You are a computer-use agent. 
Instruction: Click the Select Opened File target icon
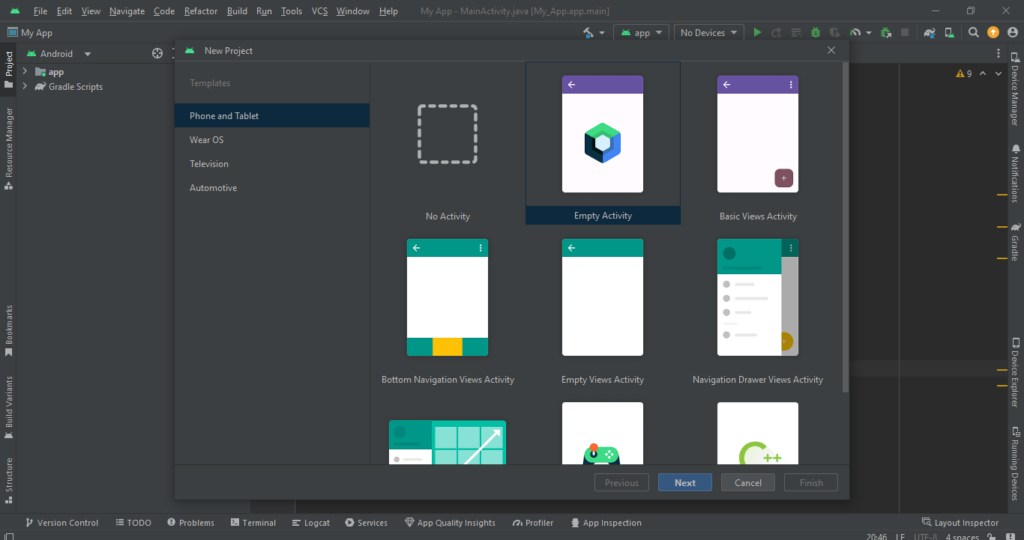coord(157,54)
